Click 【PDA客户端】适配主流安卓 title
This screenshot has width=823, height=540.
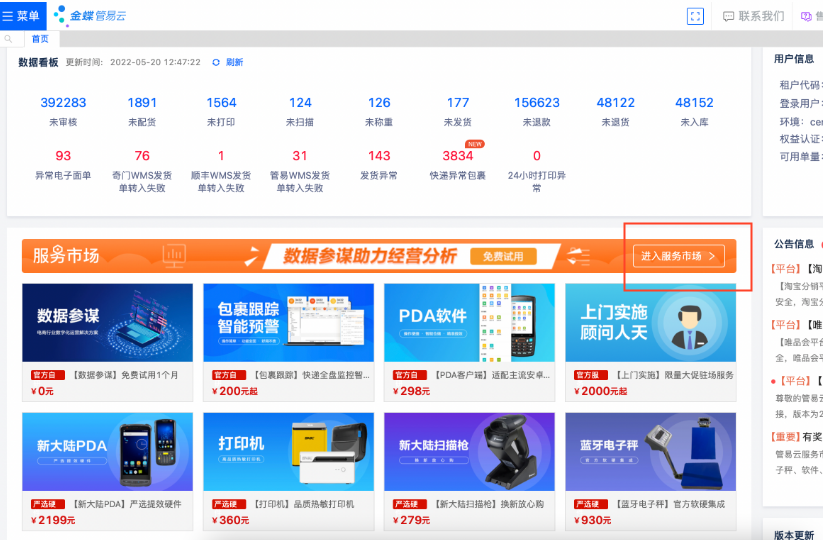(x=492, y=375)
